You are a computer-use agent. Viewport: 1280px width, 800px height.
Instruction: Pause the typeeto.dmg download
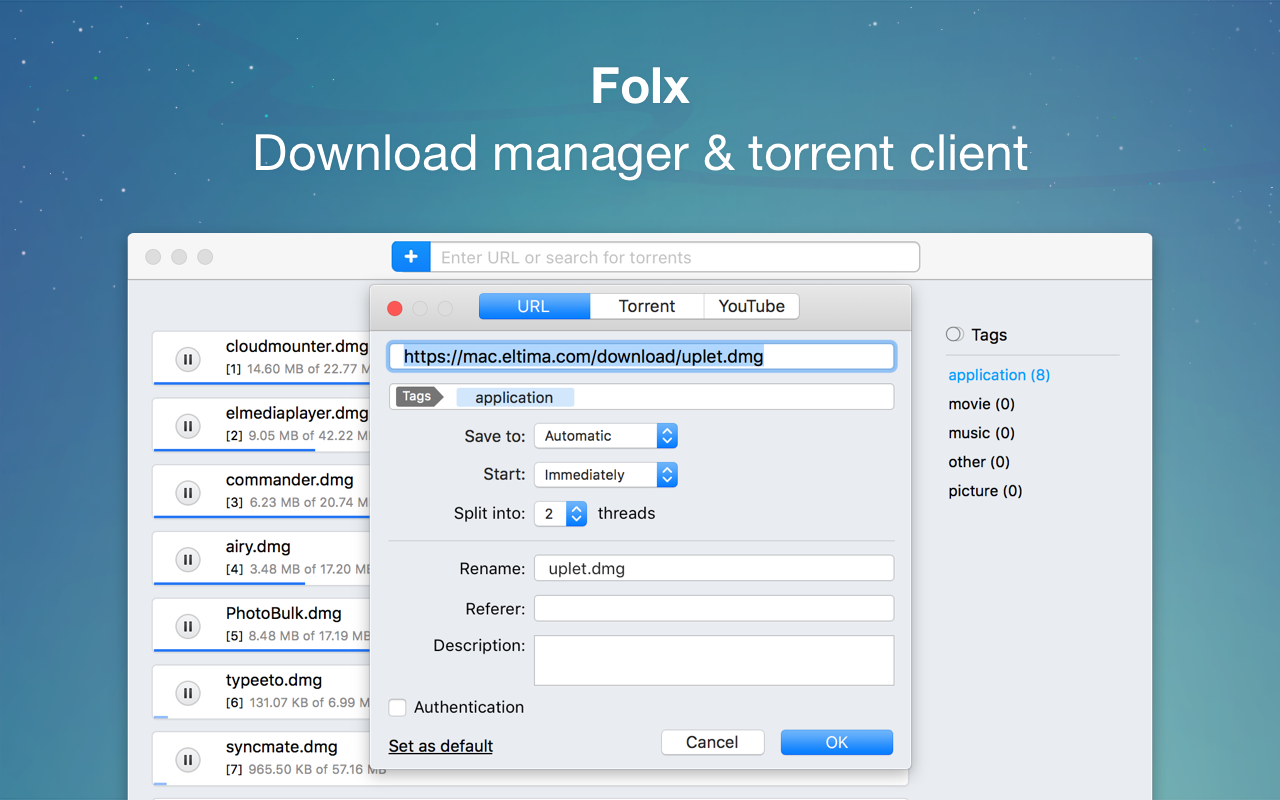click(x=187, y=693)
